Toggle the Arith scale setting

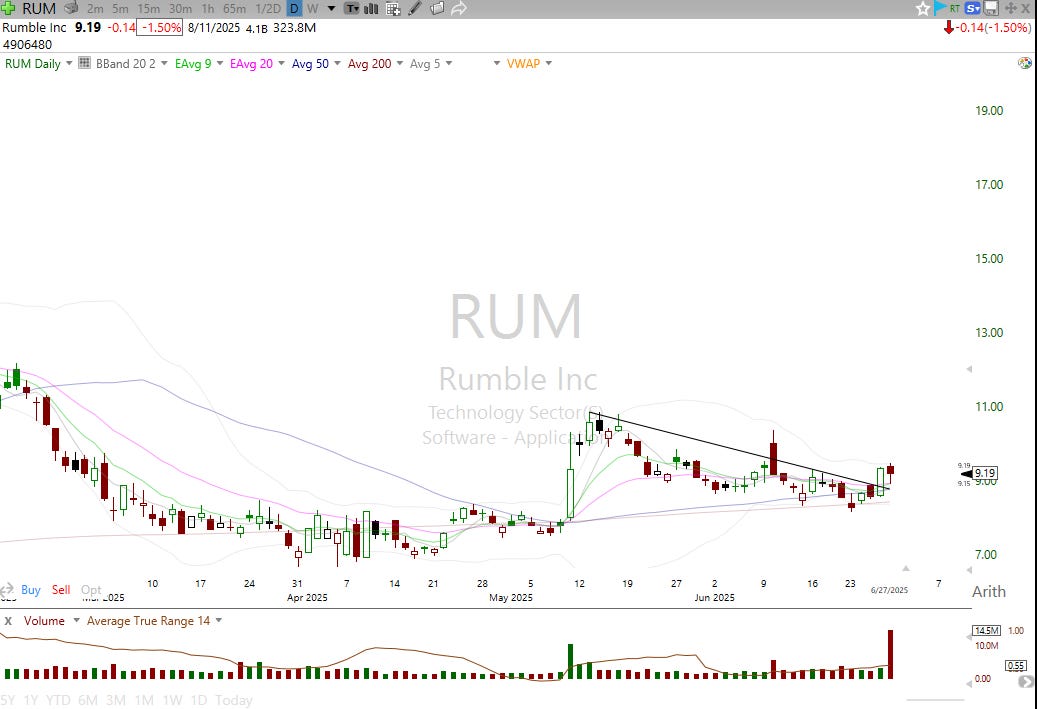point(989,591)
